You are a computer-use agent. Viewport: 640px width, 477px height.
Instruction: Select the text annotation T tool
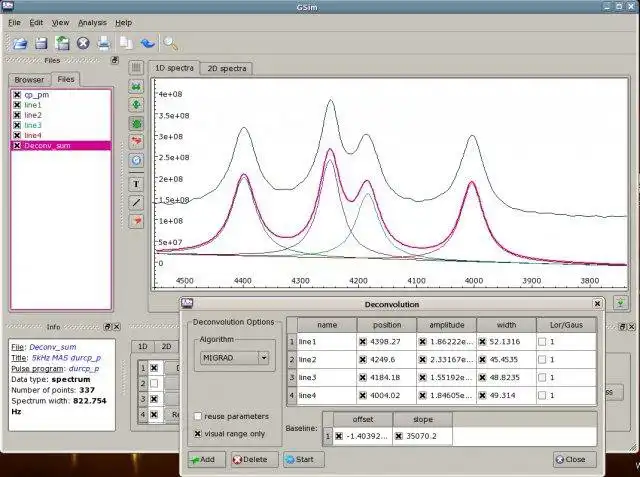coord(137,184)
